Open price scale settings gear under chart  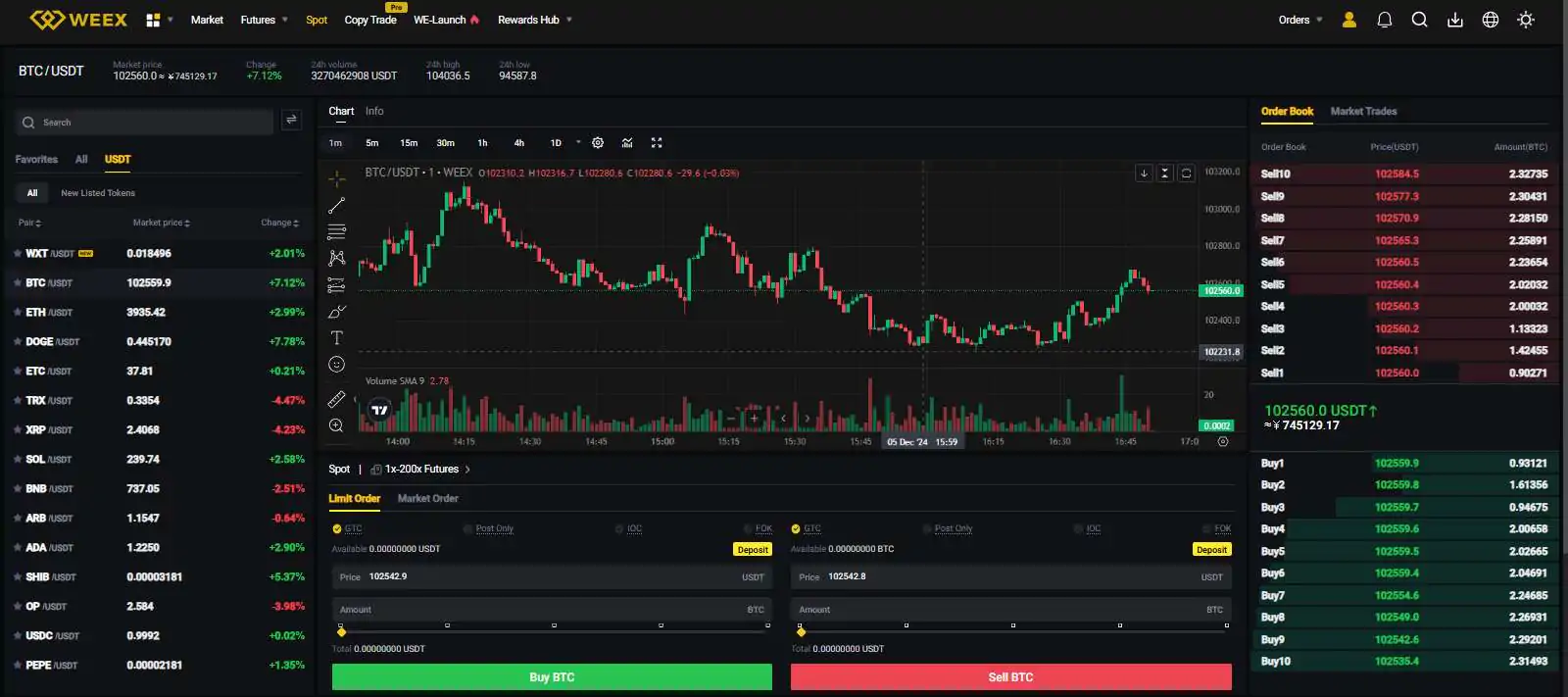tap(1223, 442)
